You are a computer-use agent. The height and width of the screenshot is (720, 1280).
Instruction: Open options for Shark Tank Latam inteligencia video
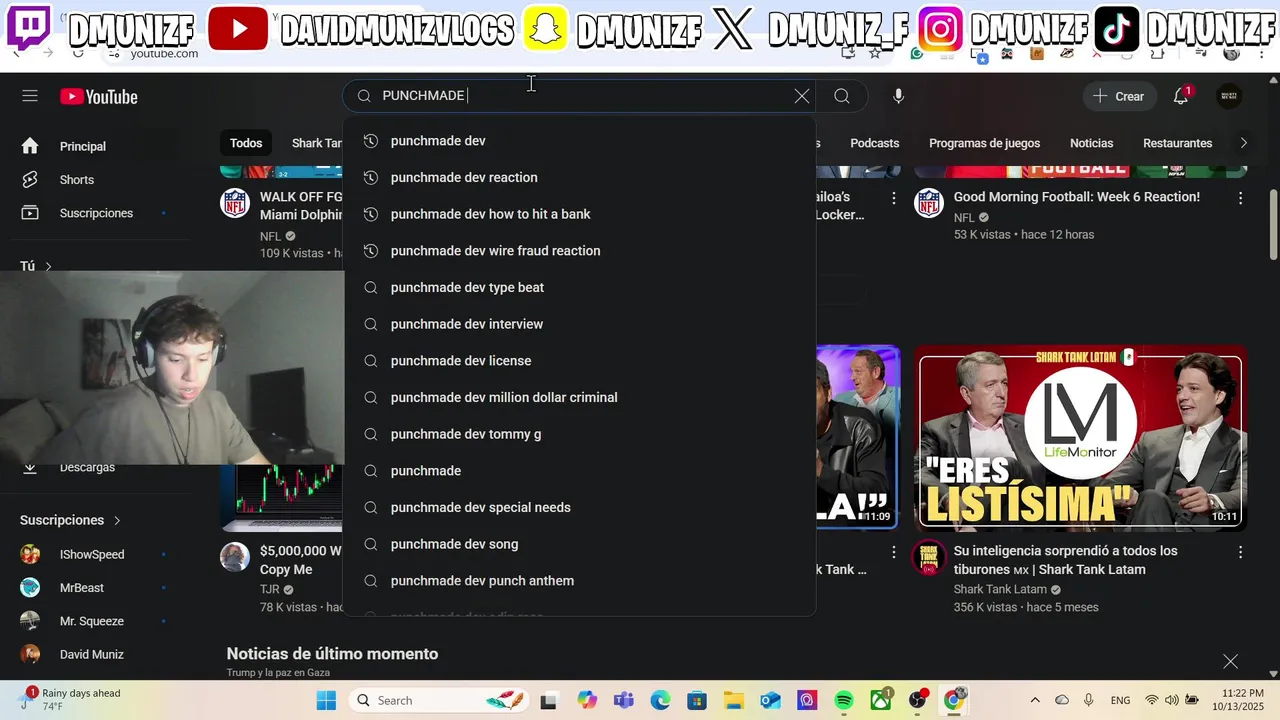pyautogui.click(x=1240, y=552)
